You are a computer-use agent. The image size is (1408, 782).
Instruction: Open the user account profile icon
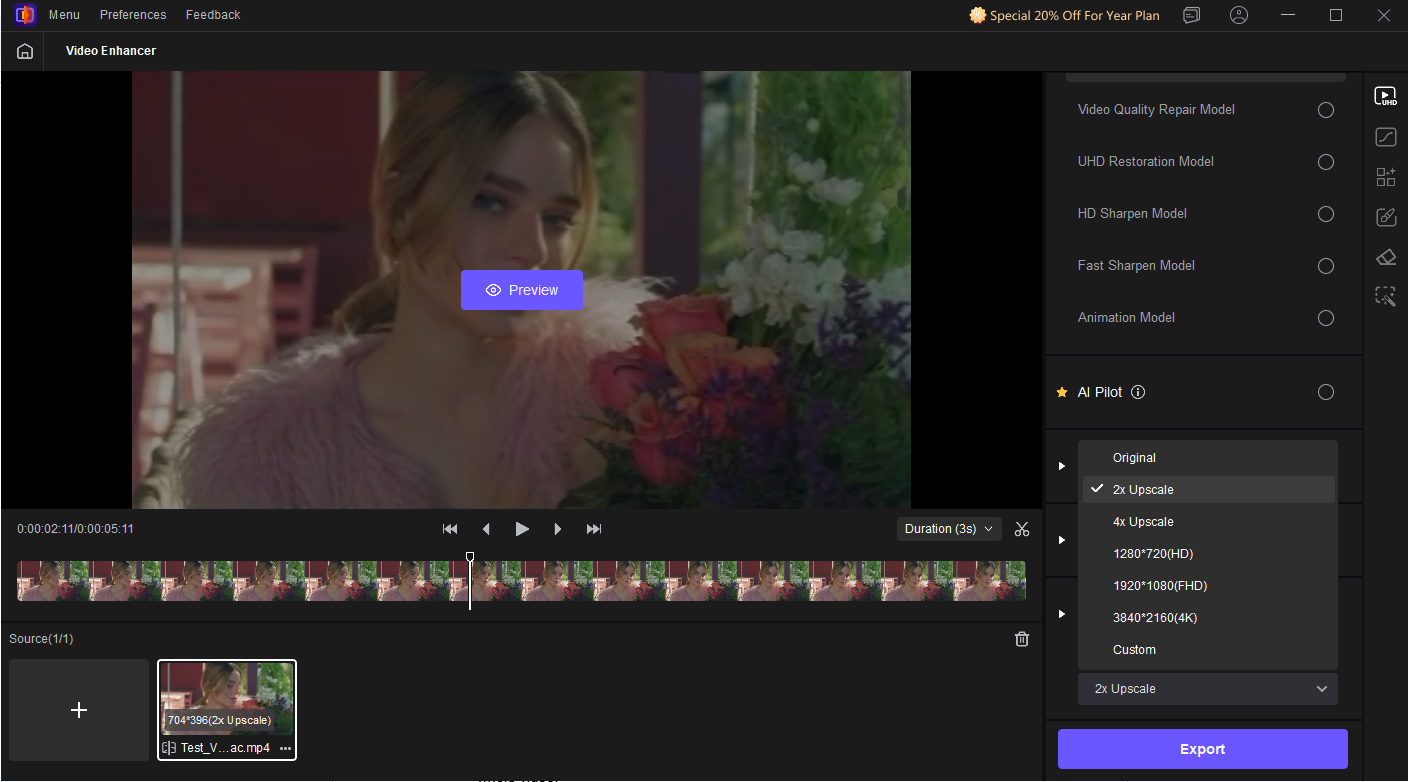coord(1239,15)
